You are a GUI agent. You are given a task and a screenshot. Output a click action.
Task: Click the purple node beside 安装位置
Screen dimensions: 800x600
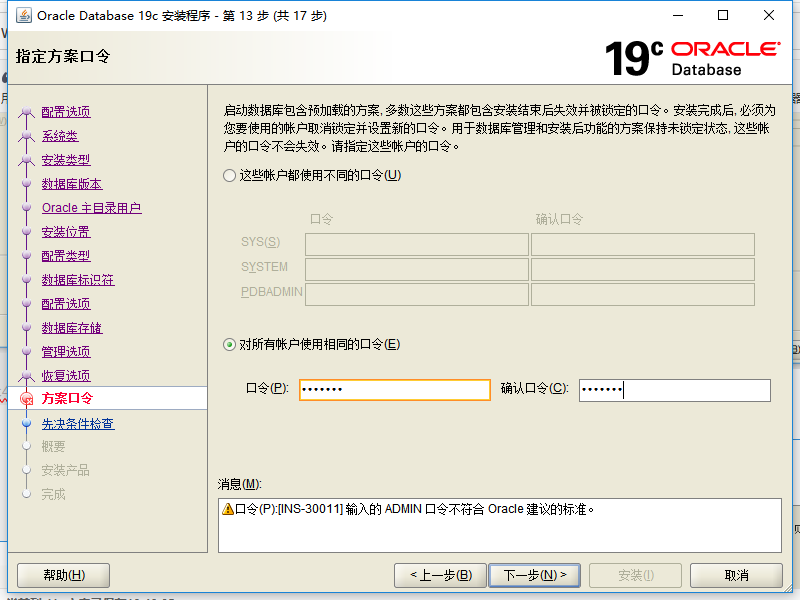(x=27, y=232)
